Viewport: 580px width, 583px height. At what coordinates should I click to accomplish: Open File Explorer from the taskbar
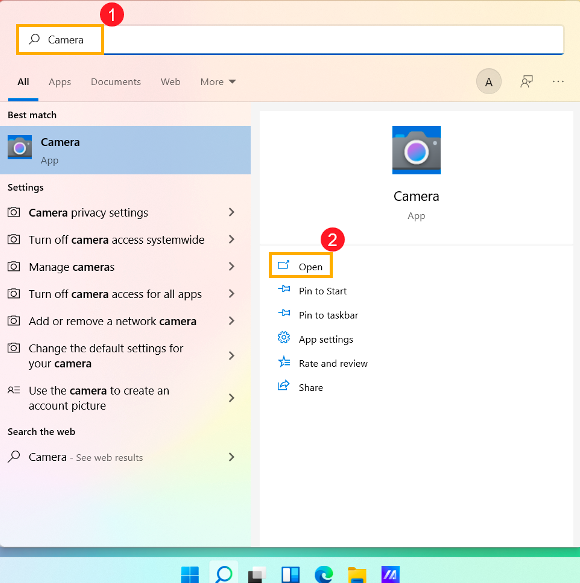click(357, 575)
